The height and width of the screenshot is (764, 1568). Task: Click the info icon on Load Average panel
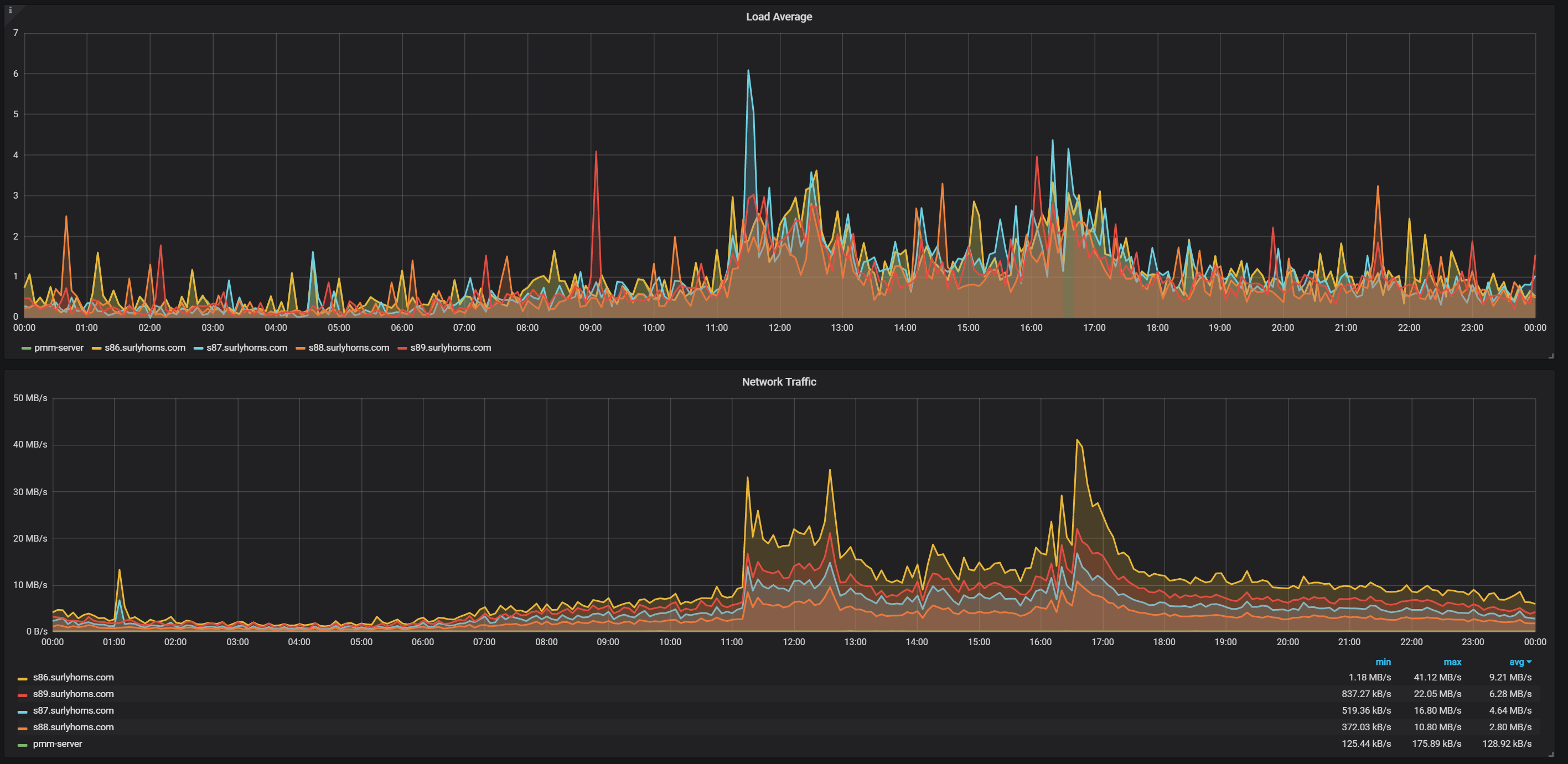coord(10,10)
